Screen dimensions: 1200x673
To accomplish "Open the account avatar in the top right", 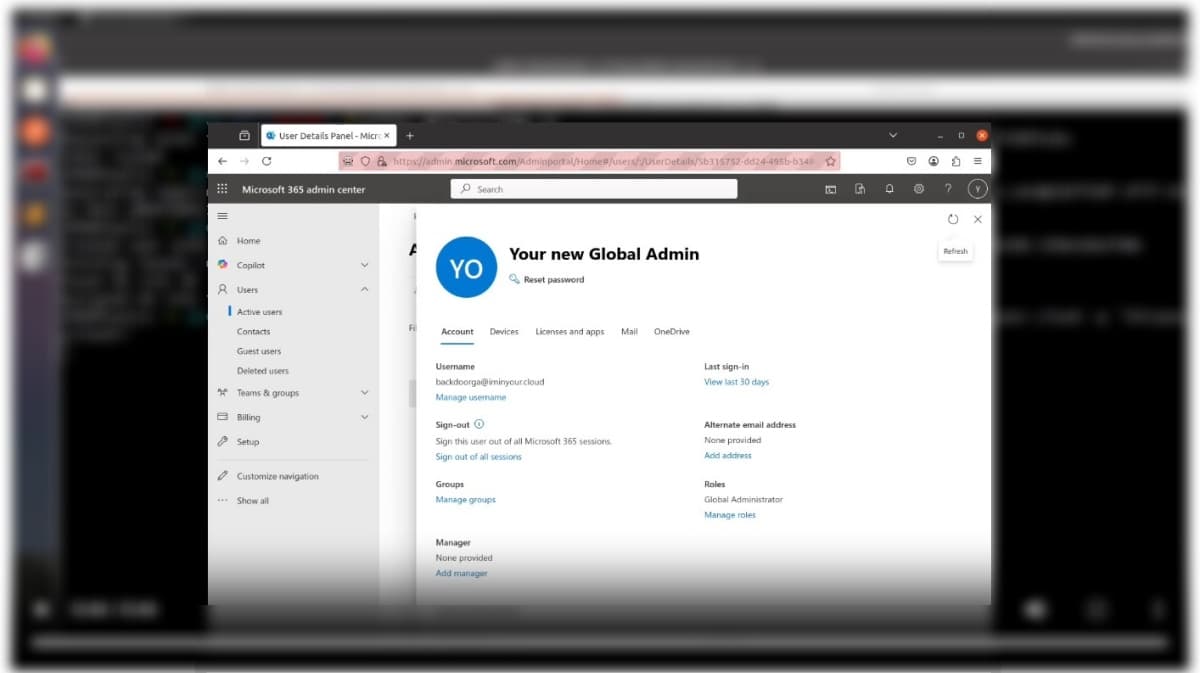I will 977,188.
